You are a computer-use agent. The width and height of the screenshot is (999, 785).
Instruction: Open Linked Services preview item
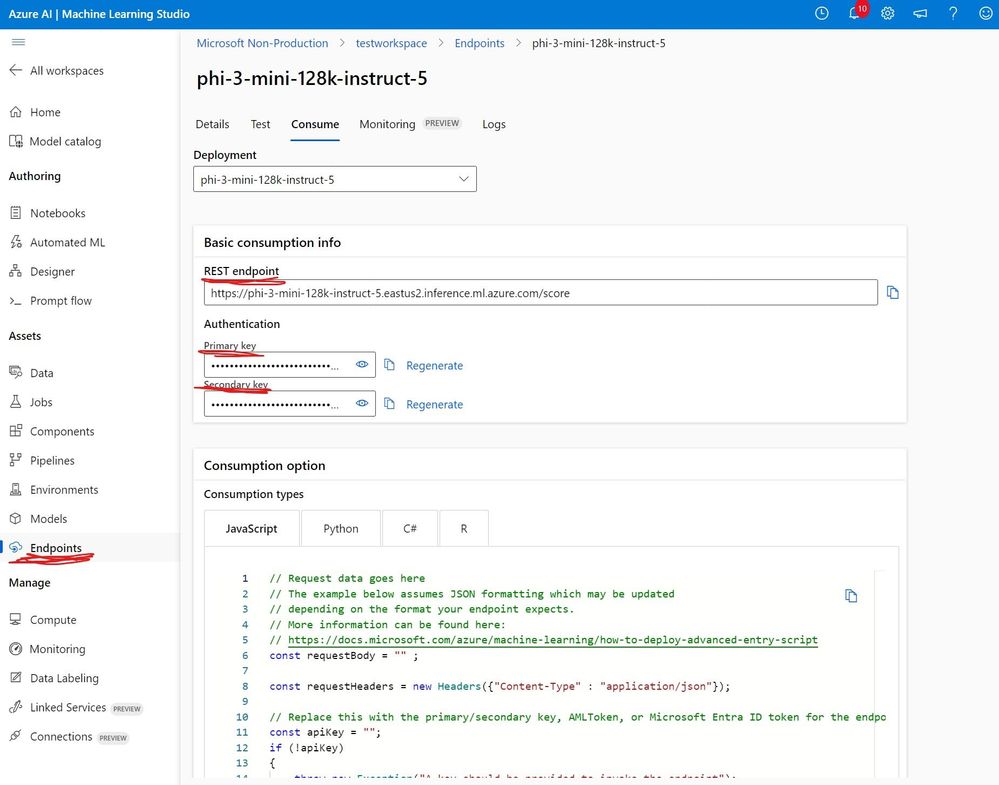[x=75, y=707]
